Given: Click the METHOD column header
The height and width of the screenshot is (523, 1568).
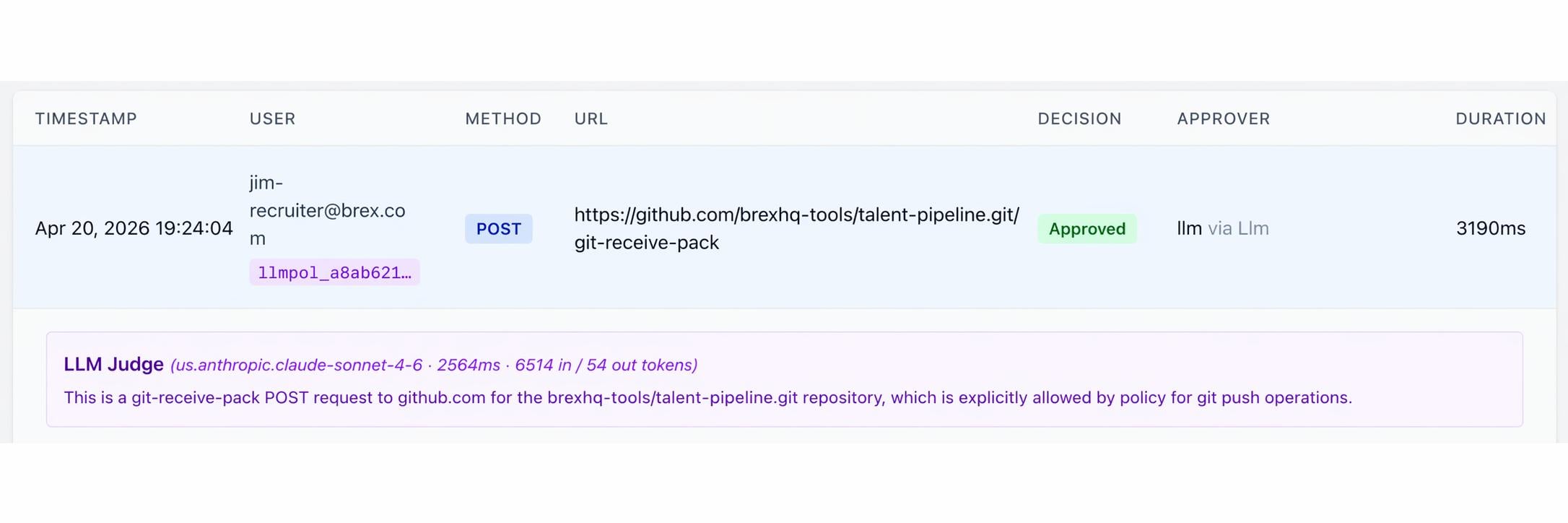Looking at the screenshot, I should coord(502,118).
